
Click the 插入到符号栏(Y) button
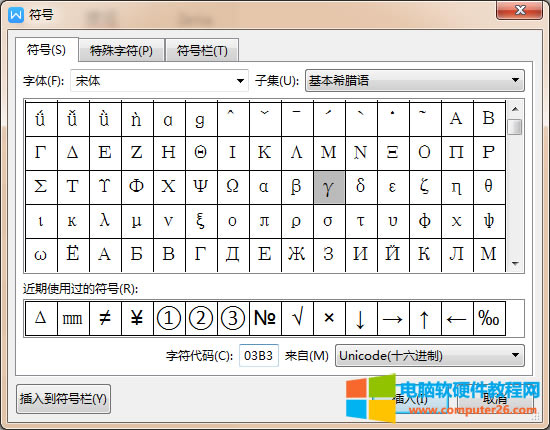pyautogui.click(x=63, y=399)
